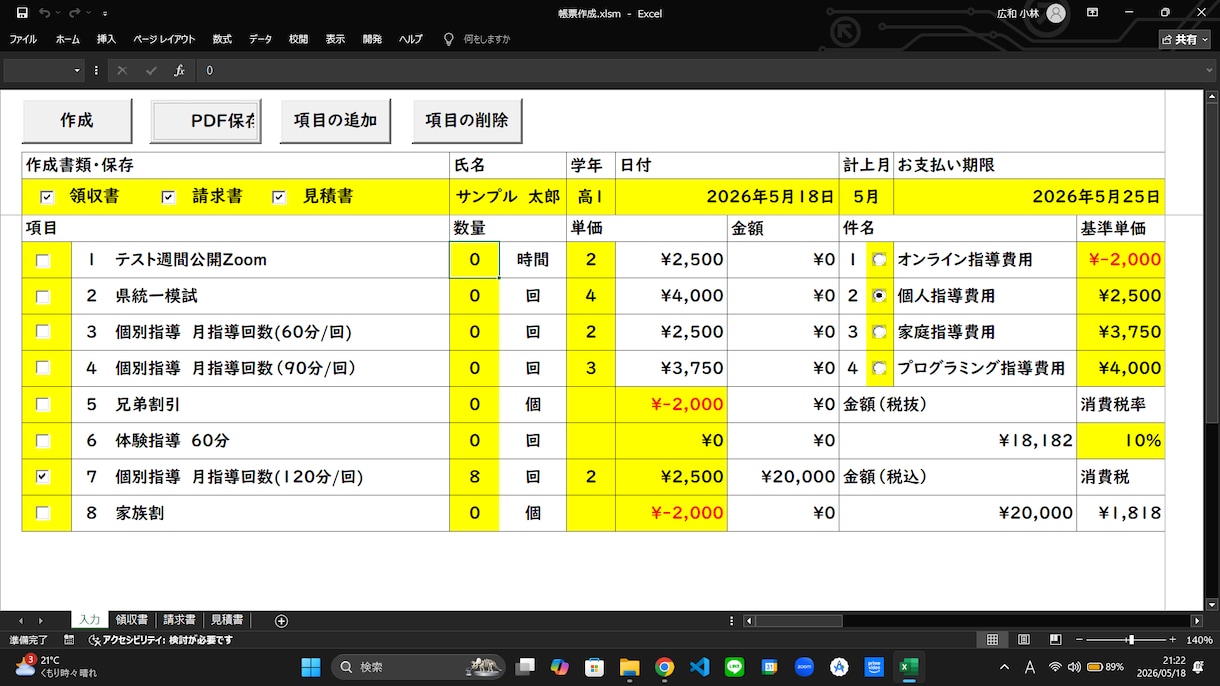
Task: Toggle the 領収書 checkbox
Action: (47, 197)
